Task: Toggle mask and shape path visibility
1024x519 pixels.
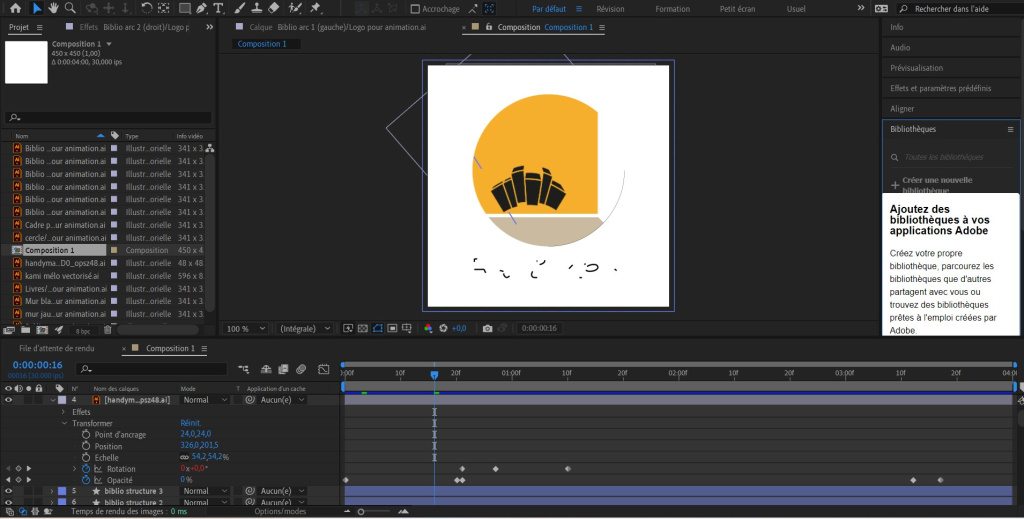Action: pyautogui.click(x=377, y=328)
